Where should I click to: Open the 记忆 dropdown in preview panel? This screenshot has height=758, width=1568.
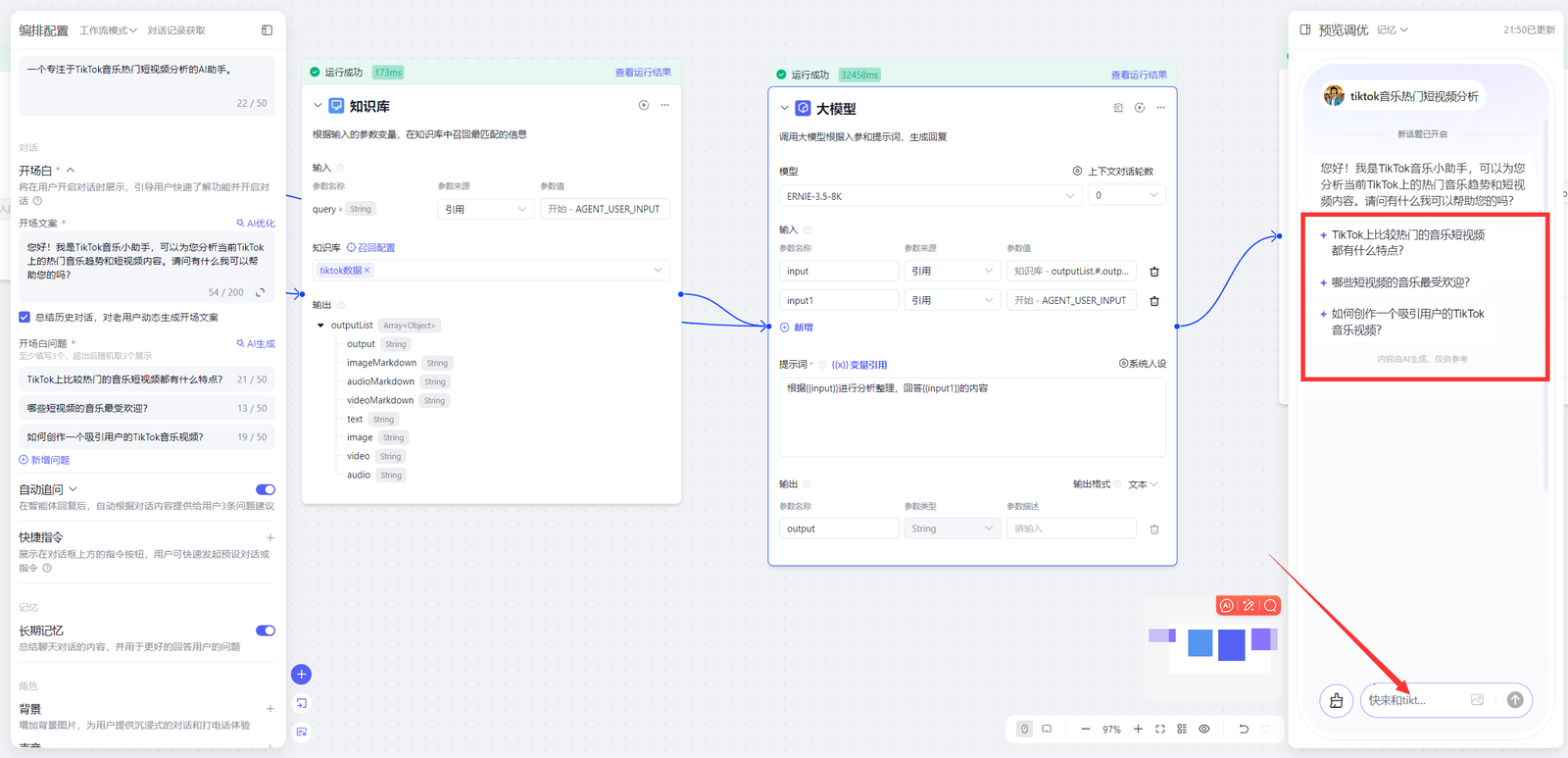coord(1393,30)
